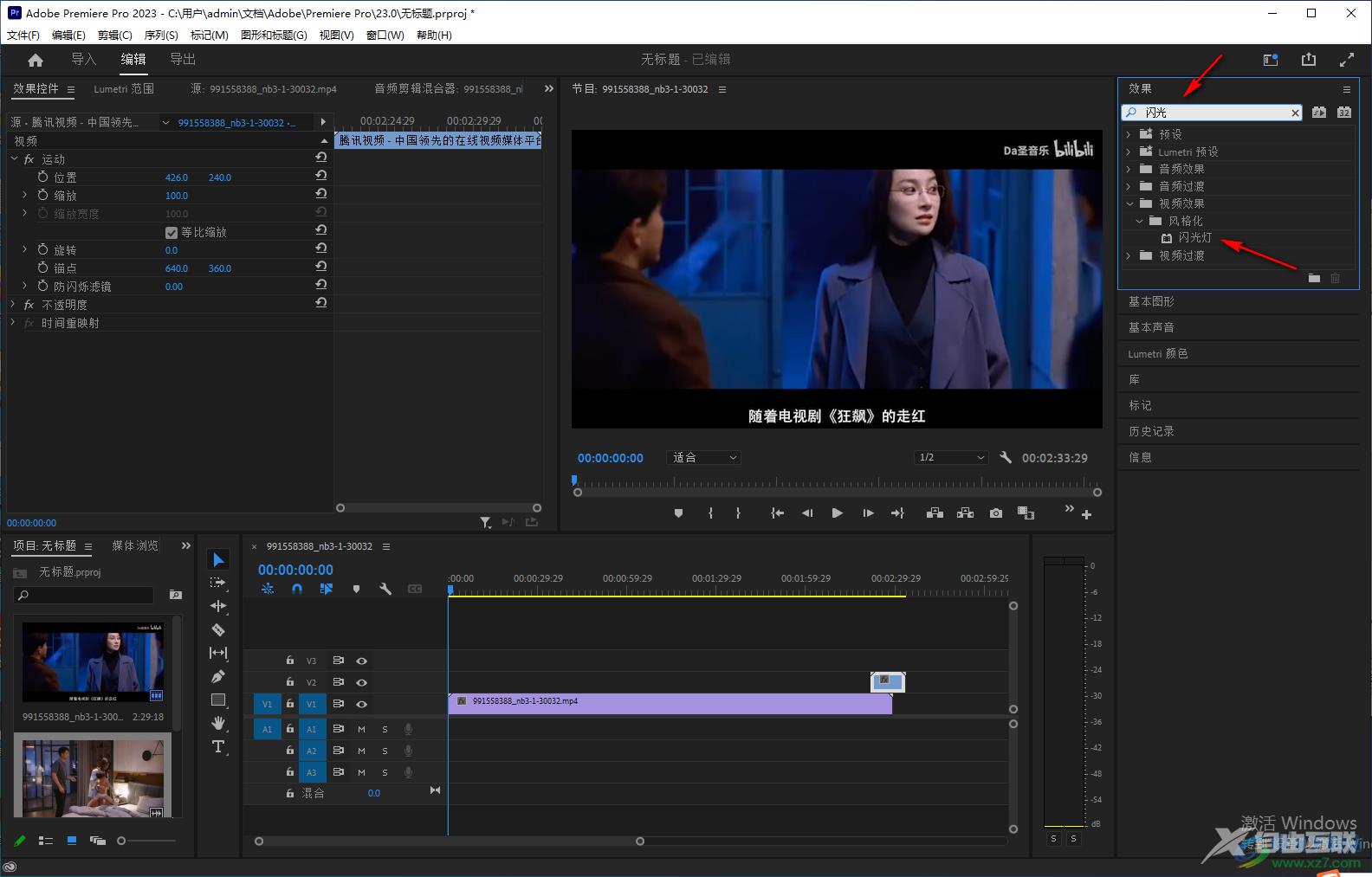Select the Hand tool
Viewport: 1372px width, 877px height.
pyautogui.click(x=218, y=723)
